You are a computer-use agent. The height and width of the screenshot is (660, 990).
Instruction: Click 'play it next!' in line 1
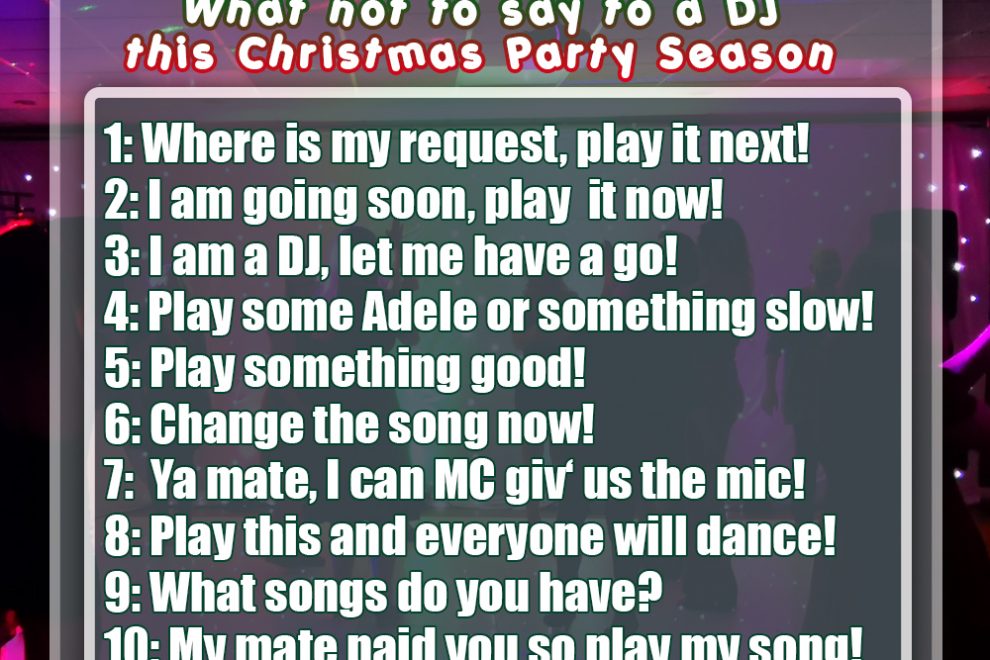[x=693, y=145]
